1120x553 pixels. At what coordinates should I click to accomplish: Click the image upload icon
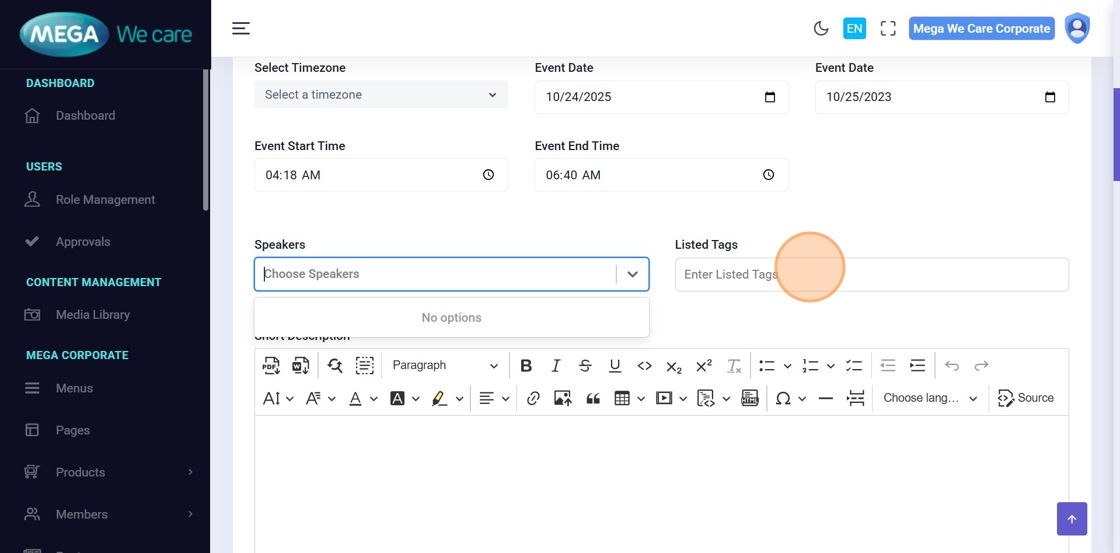pos(563,398)
